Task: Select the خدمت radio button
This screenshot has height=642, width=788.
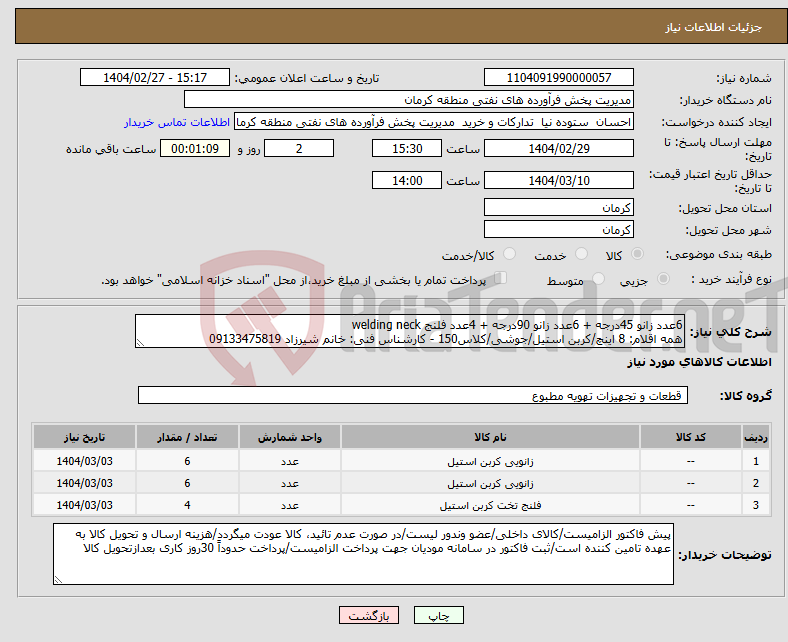Action: coord(581,254)
